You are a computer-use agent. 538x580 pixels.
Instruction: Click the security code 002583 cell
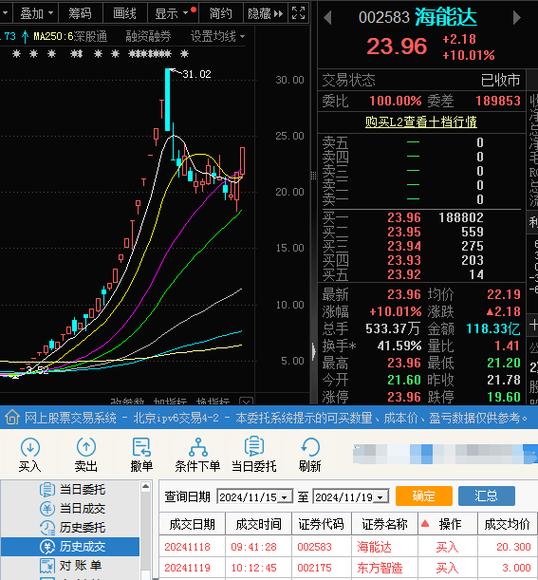tap(314, 547)
